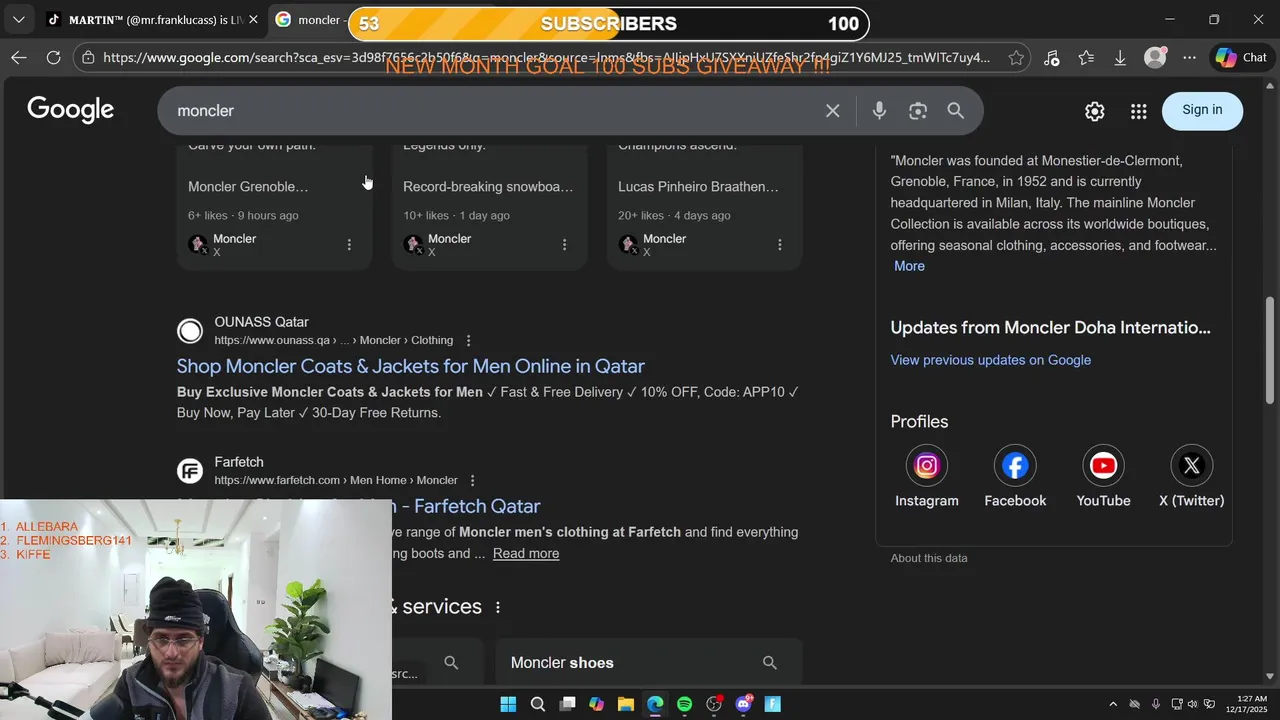Open the browser profile avatar

[1155, 58]
